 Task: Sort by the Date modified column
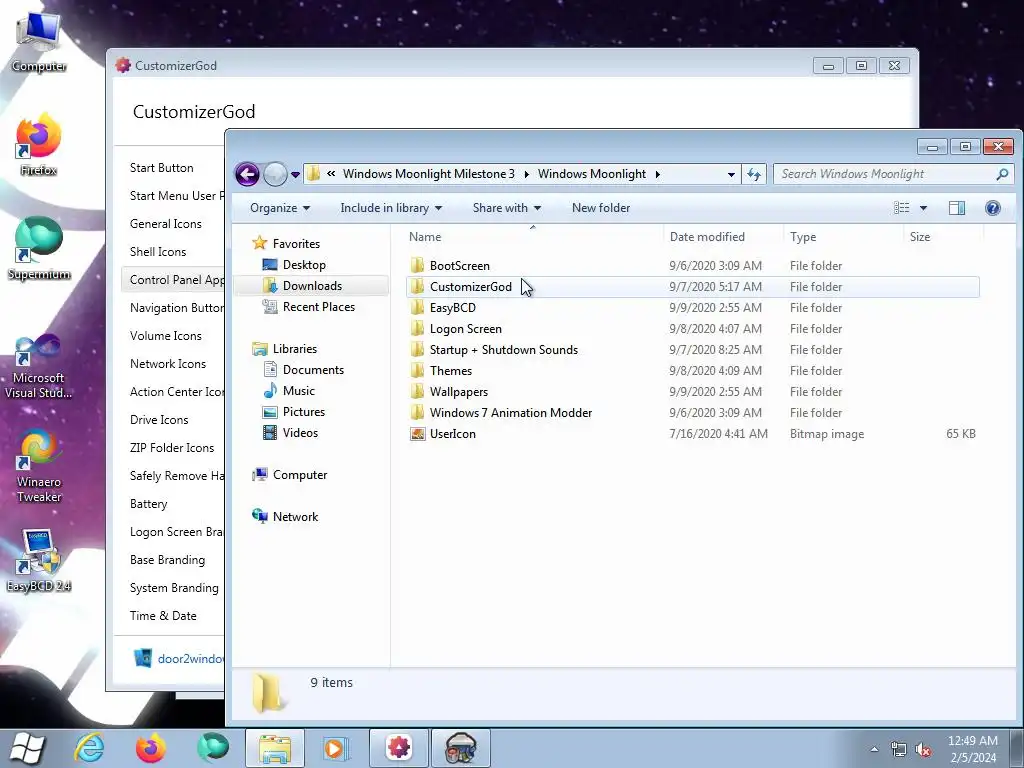click(x=723, y=236)
